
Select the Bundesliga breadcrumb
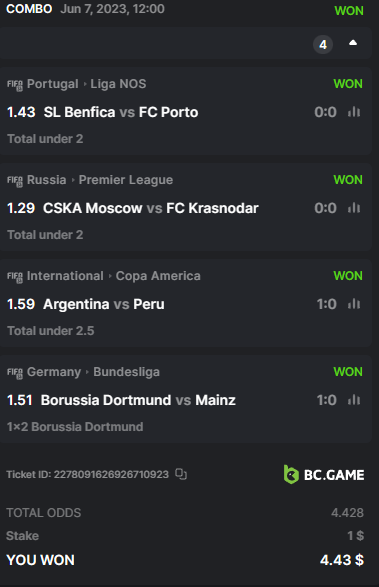coord(127,372)
